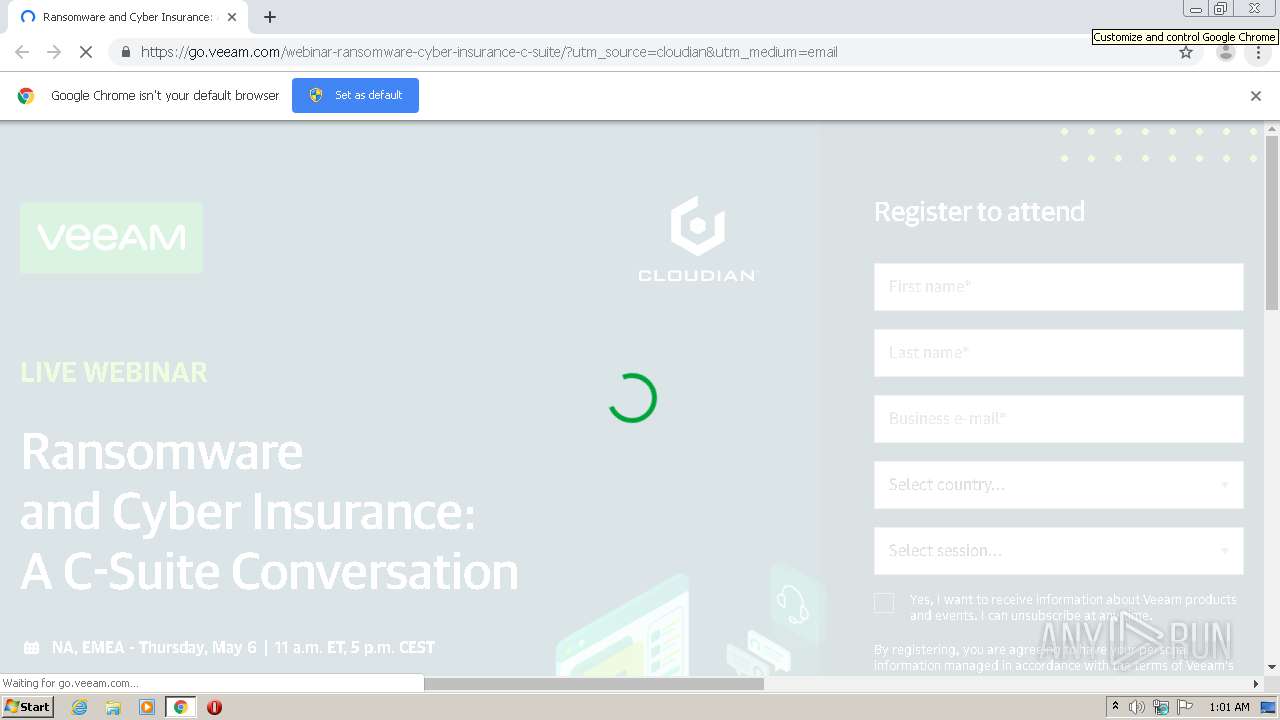Click the Business e-mail field

click(x=1058, y=419)
